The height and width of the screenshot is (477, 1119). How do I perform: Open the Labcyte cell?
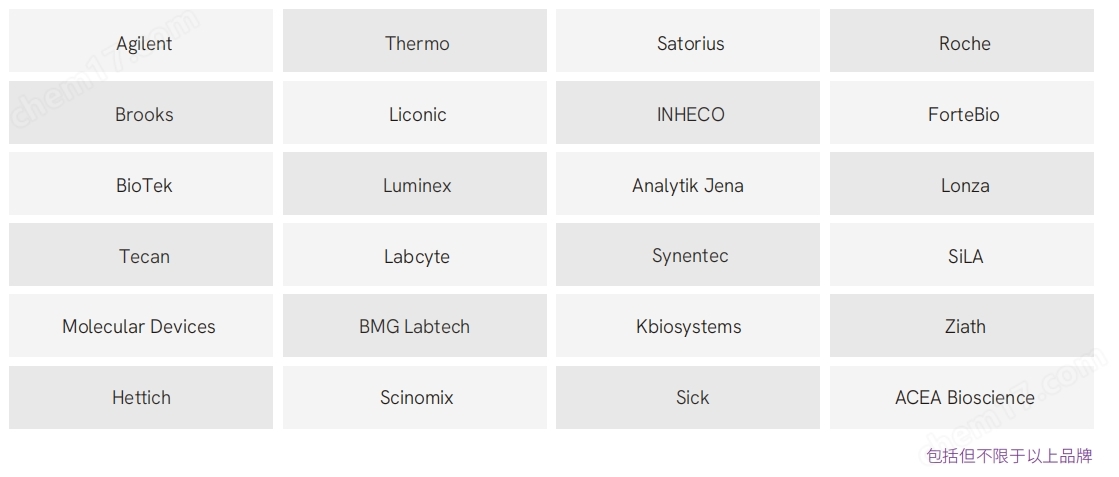[415, 254]
